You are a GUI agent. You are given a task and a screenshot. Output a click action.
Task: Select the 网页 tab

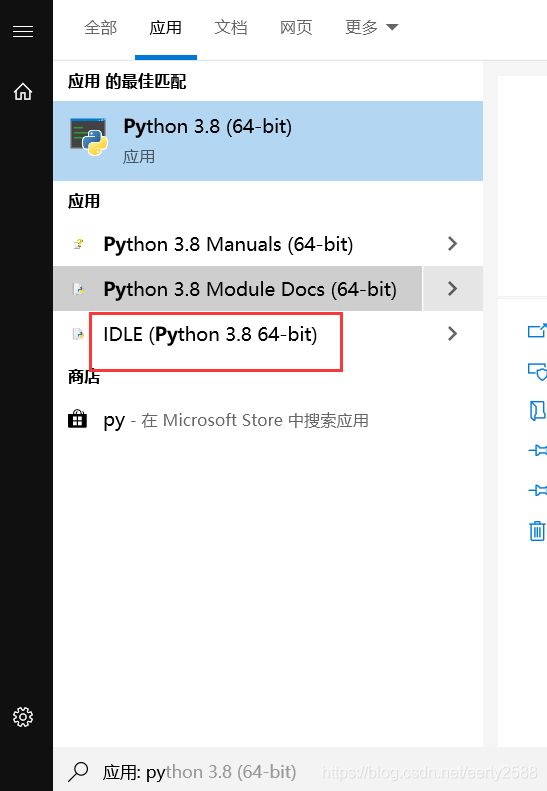coord(296,27)
